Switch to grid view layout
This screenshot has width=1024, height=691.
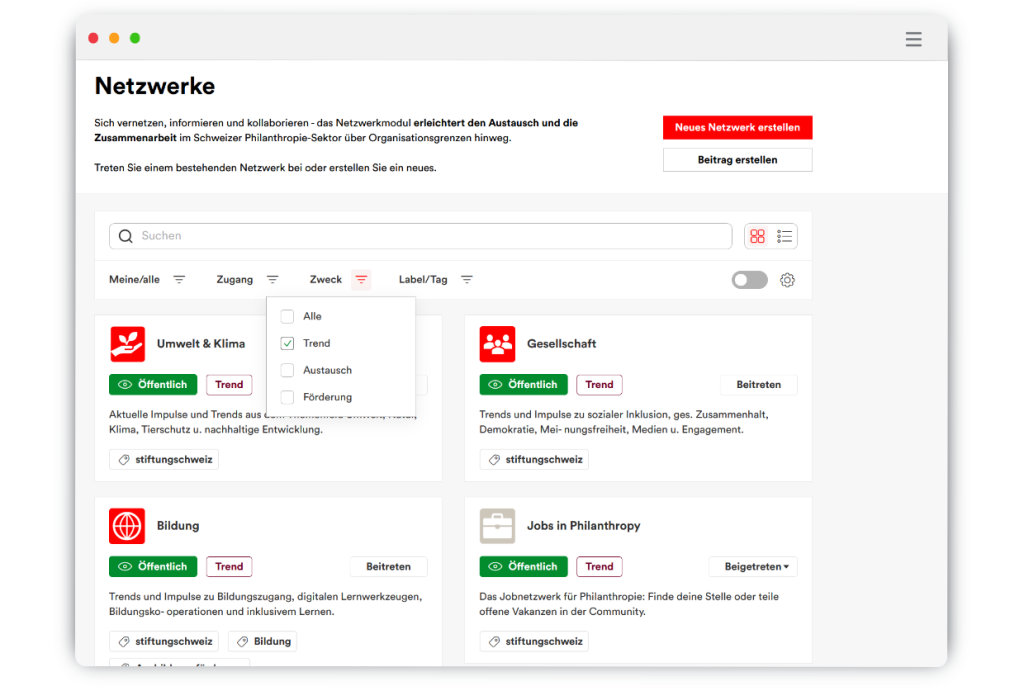pos(757,236)
